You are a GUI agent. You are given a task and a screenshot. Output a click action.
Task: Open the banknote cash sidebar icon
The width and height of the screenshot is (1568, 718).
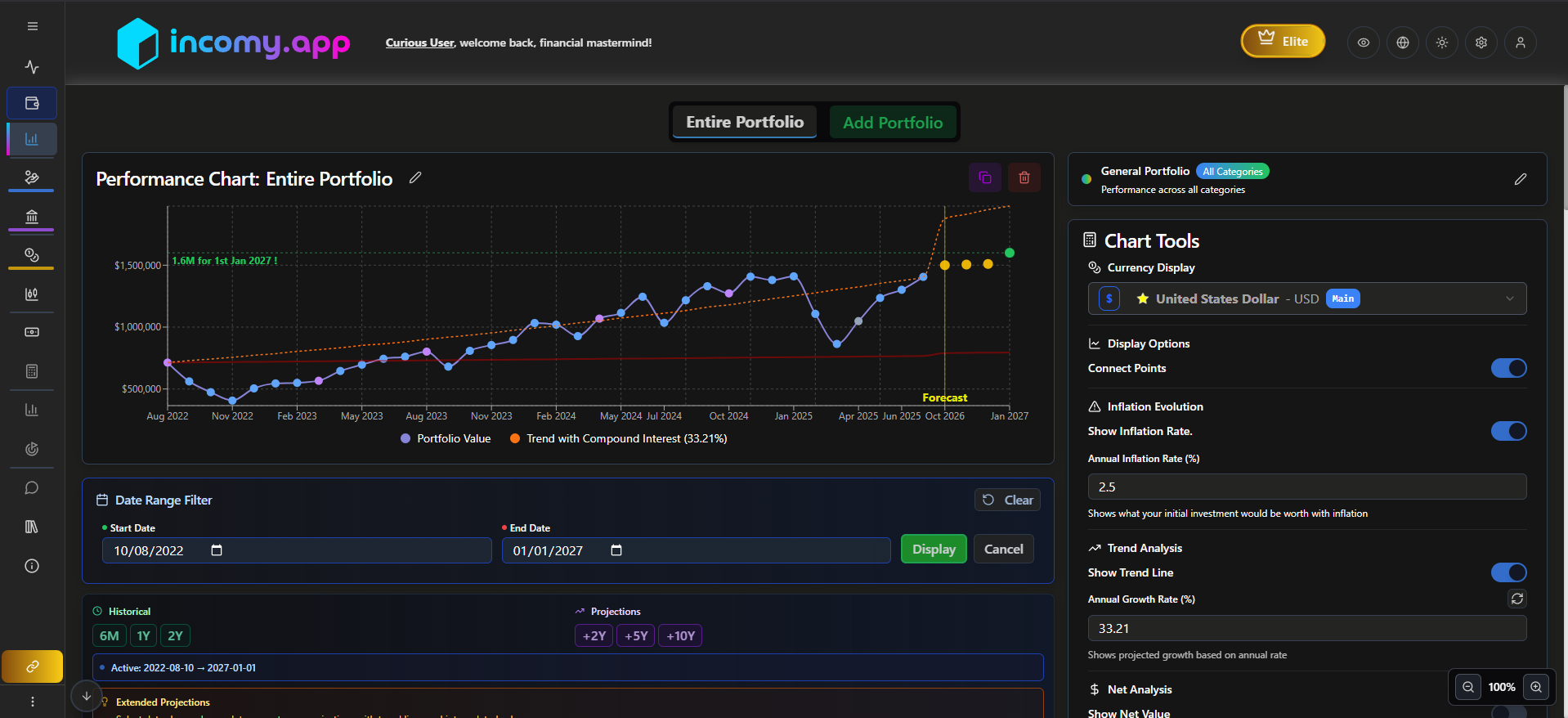point(32,332)
